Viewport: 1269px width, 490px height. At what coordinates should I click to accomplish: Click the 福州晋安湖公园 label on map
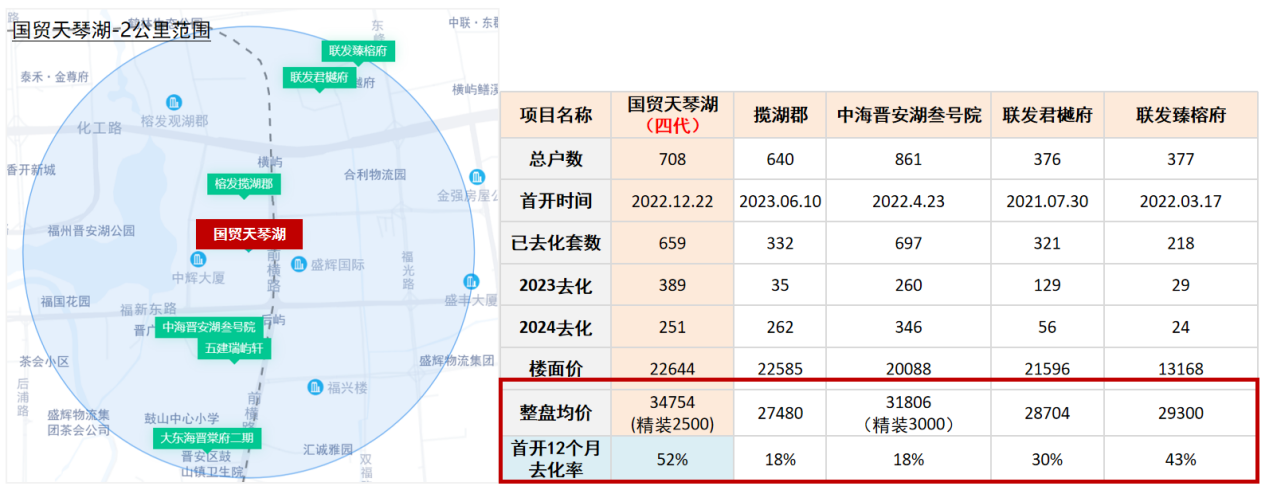click(x=91, y=231)
